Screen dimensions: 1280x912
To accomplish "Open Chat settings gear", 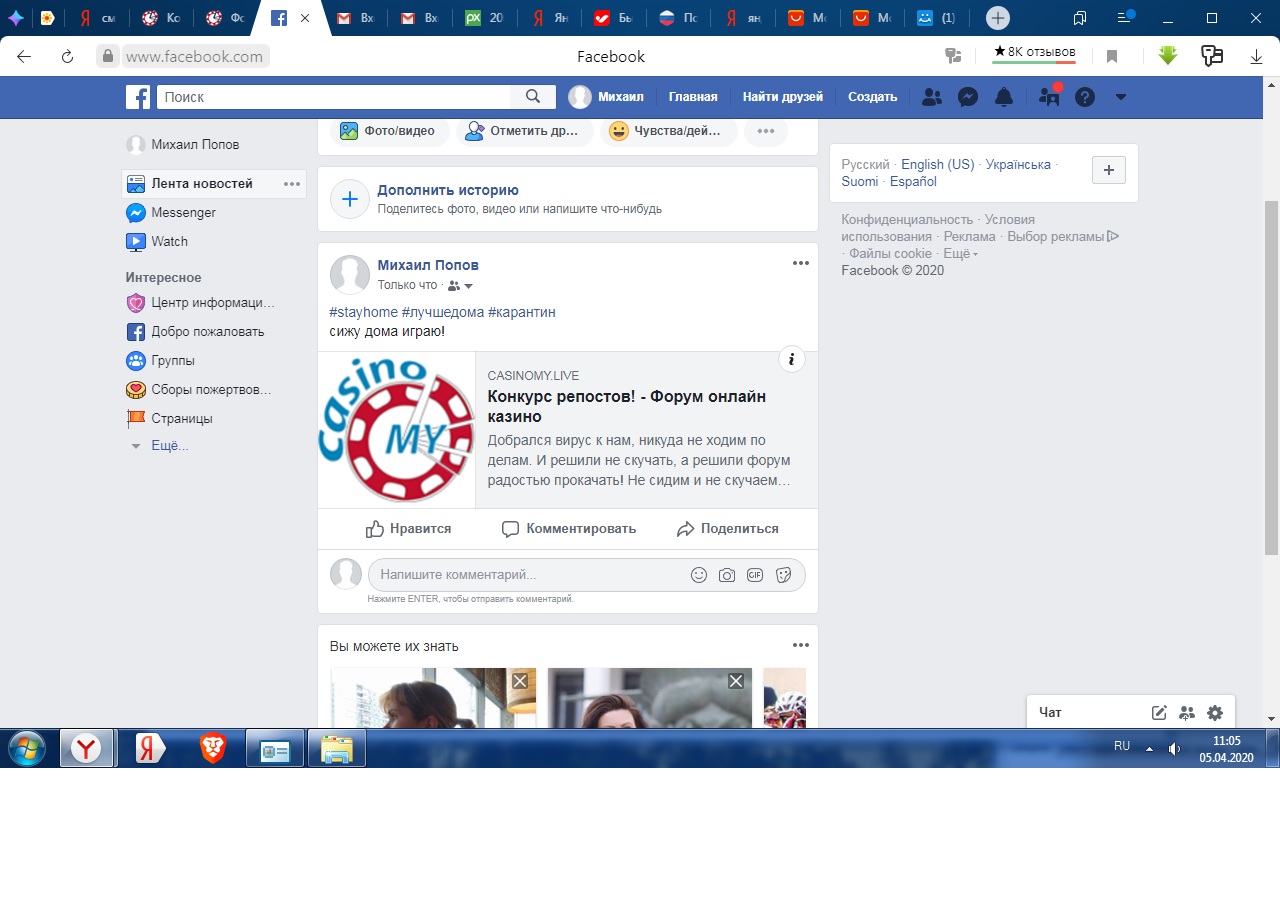I will click(x=1215, y=713).
